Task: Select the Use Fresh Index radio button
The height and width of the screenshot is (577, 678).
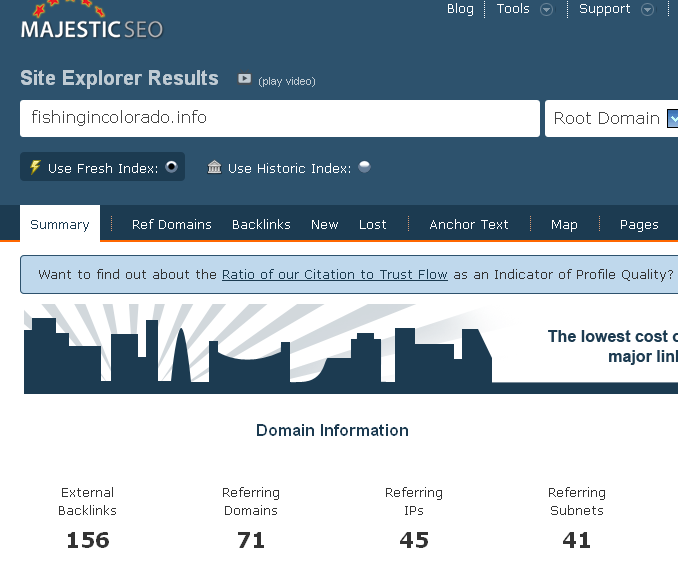Action: pos(172,167)
